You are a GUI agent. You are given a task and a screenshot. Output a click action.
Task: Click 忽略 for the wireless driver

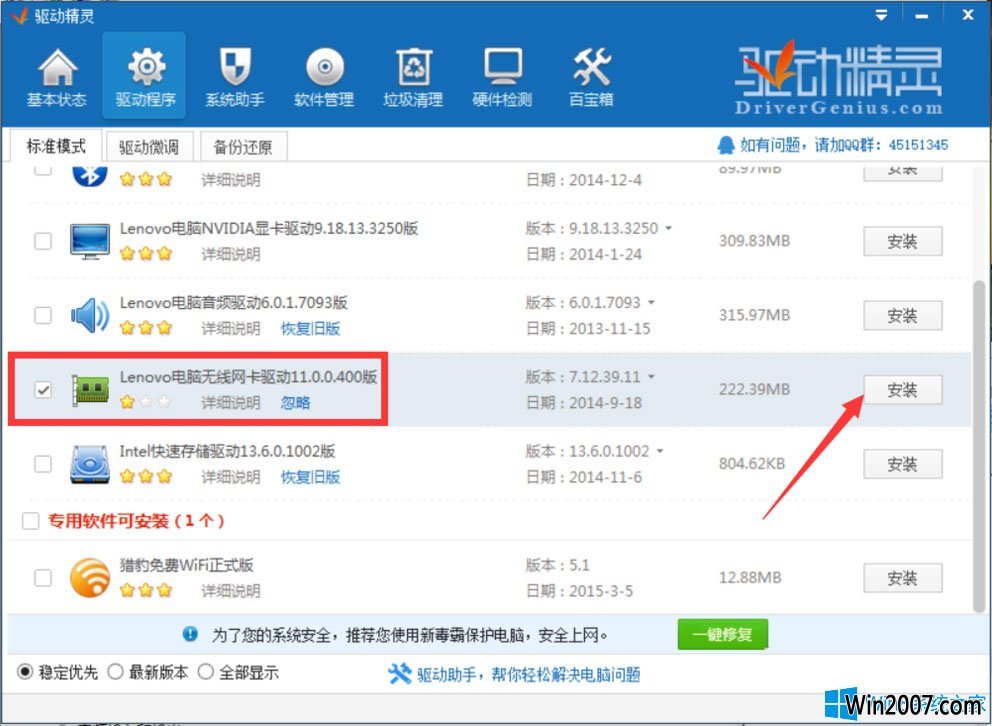(295, 403)
